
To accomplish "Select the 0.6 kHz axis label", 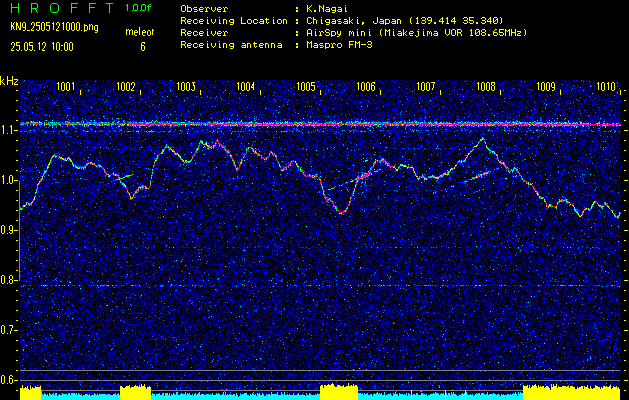I will click(x=8, y=380).
